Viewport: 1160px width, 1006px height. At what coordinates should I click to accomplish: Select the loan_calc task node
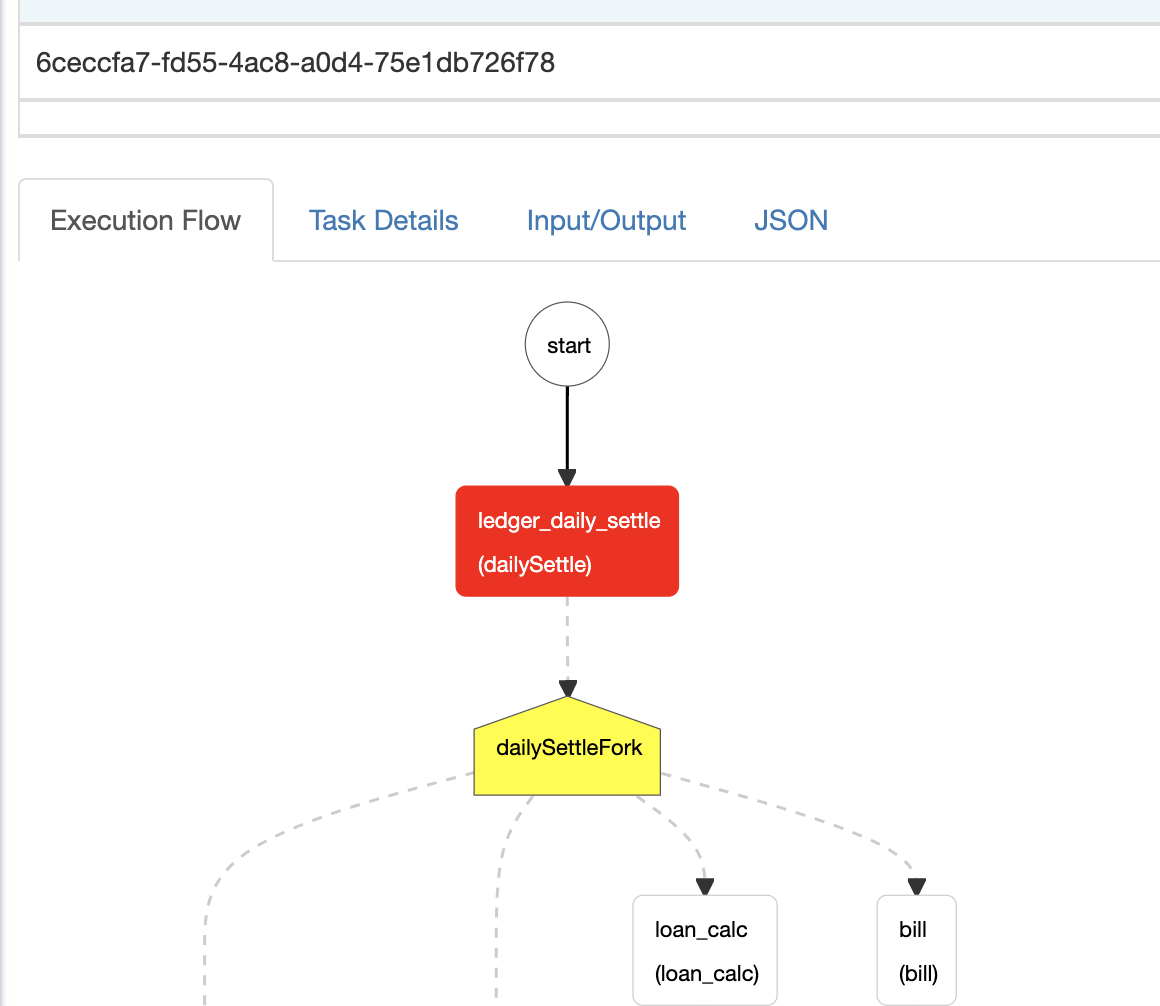point(705,951)
